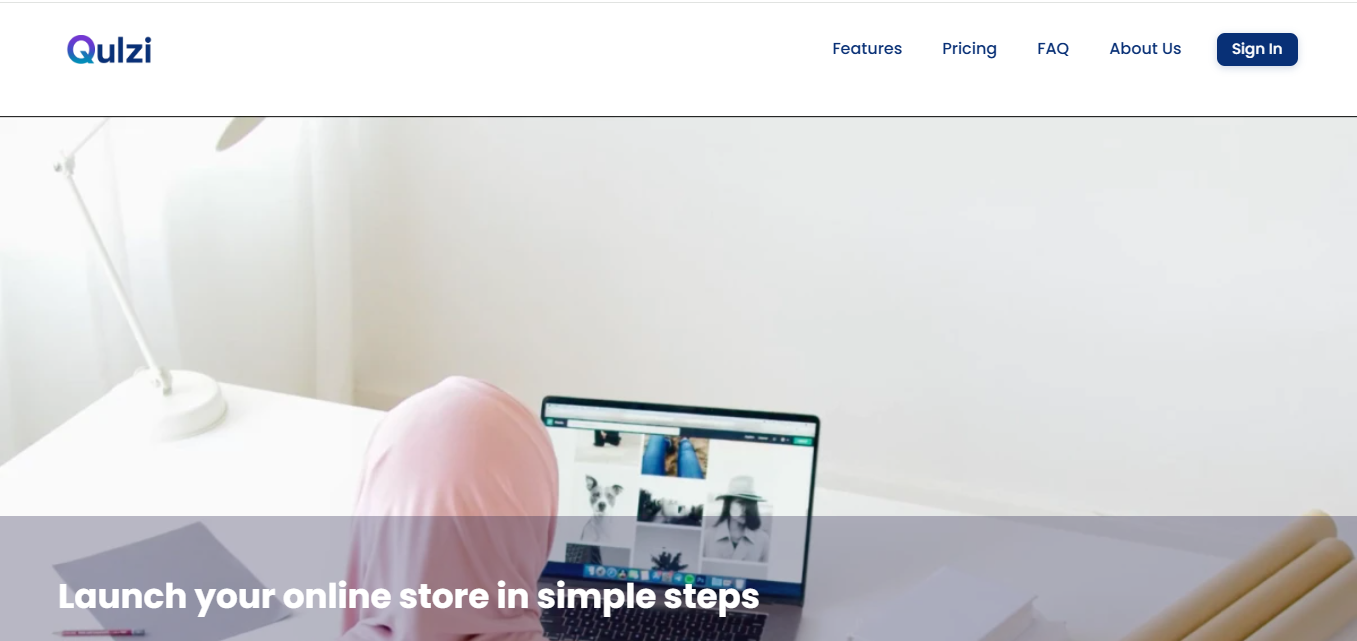Click the search bar on the laptop screen

tap(625, 426)
